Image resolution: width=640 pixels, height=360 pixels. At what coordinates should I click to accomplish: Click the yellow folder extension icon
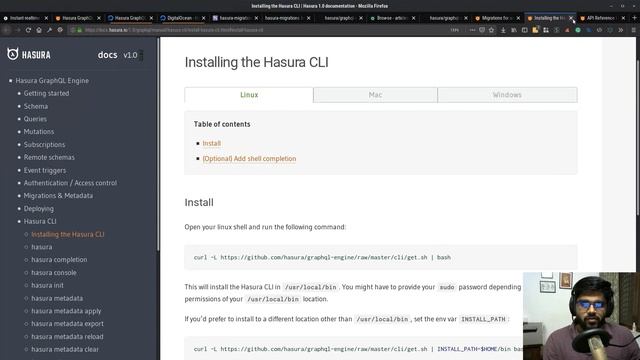(535, 30)
